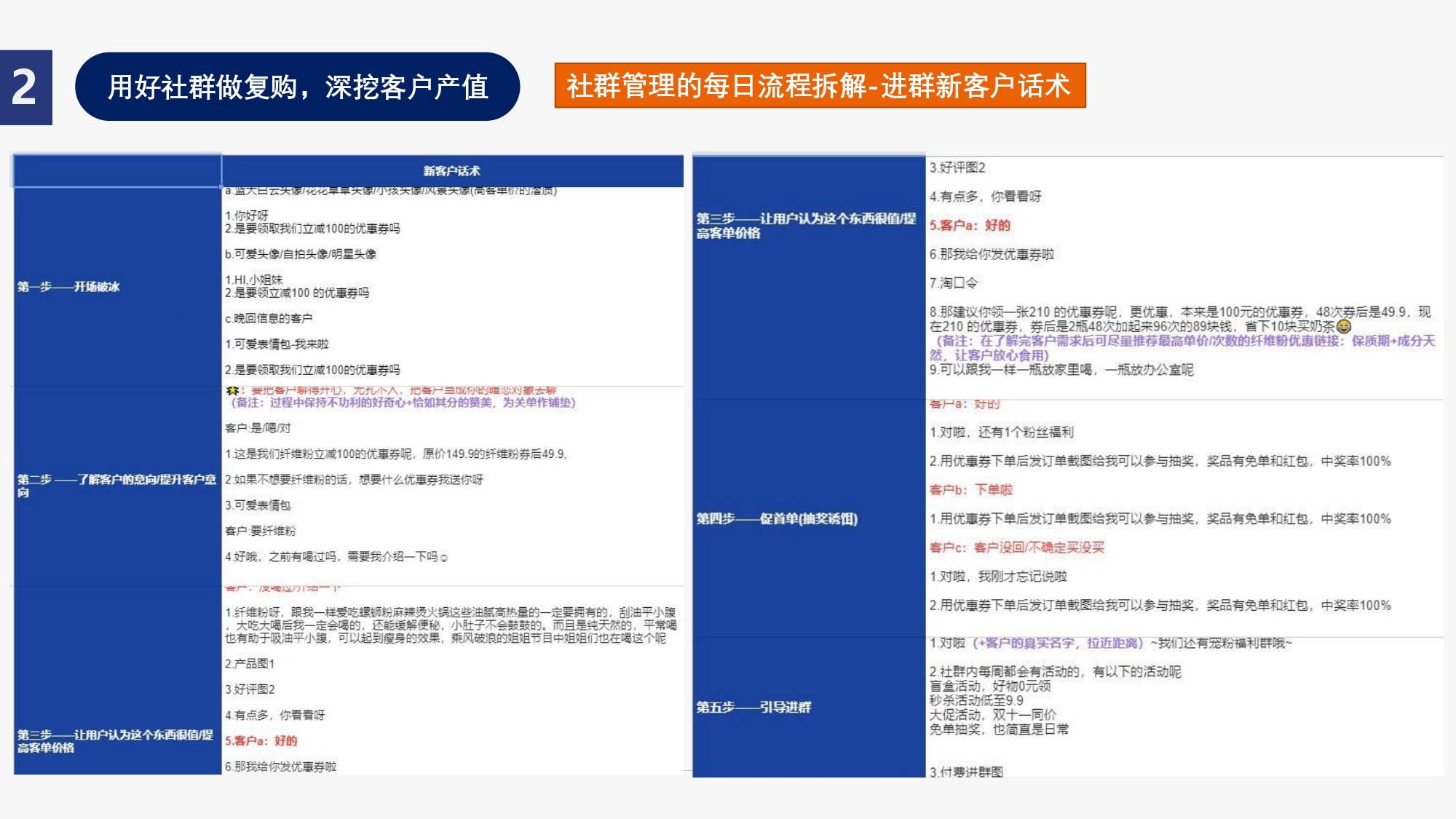The height and width of the screenshot is (819, 1456).
Task: Click the line 1.HI,小姐妹
Action: coord(253,280)
